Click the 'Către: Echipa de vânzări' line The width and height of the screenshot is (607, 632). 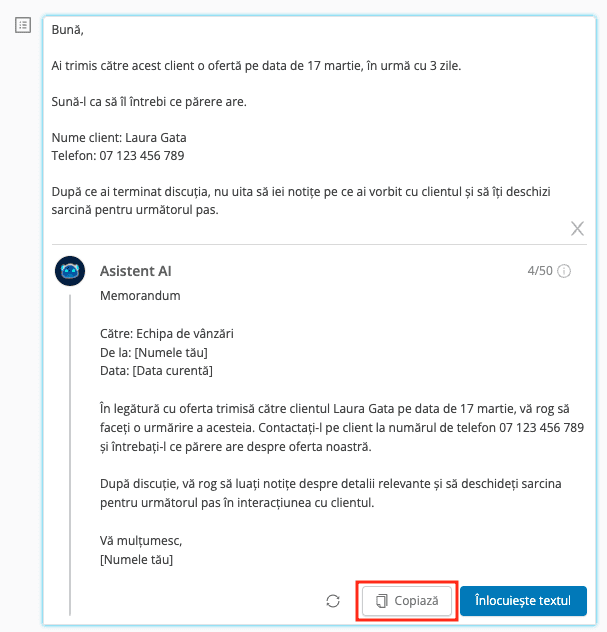click(167, 334)
